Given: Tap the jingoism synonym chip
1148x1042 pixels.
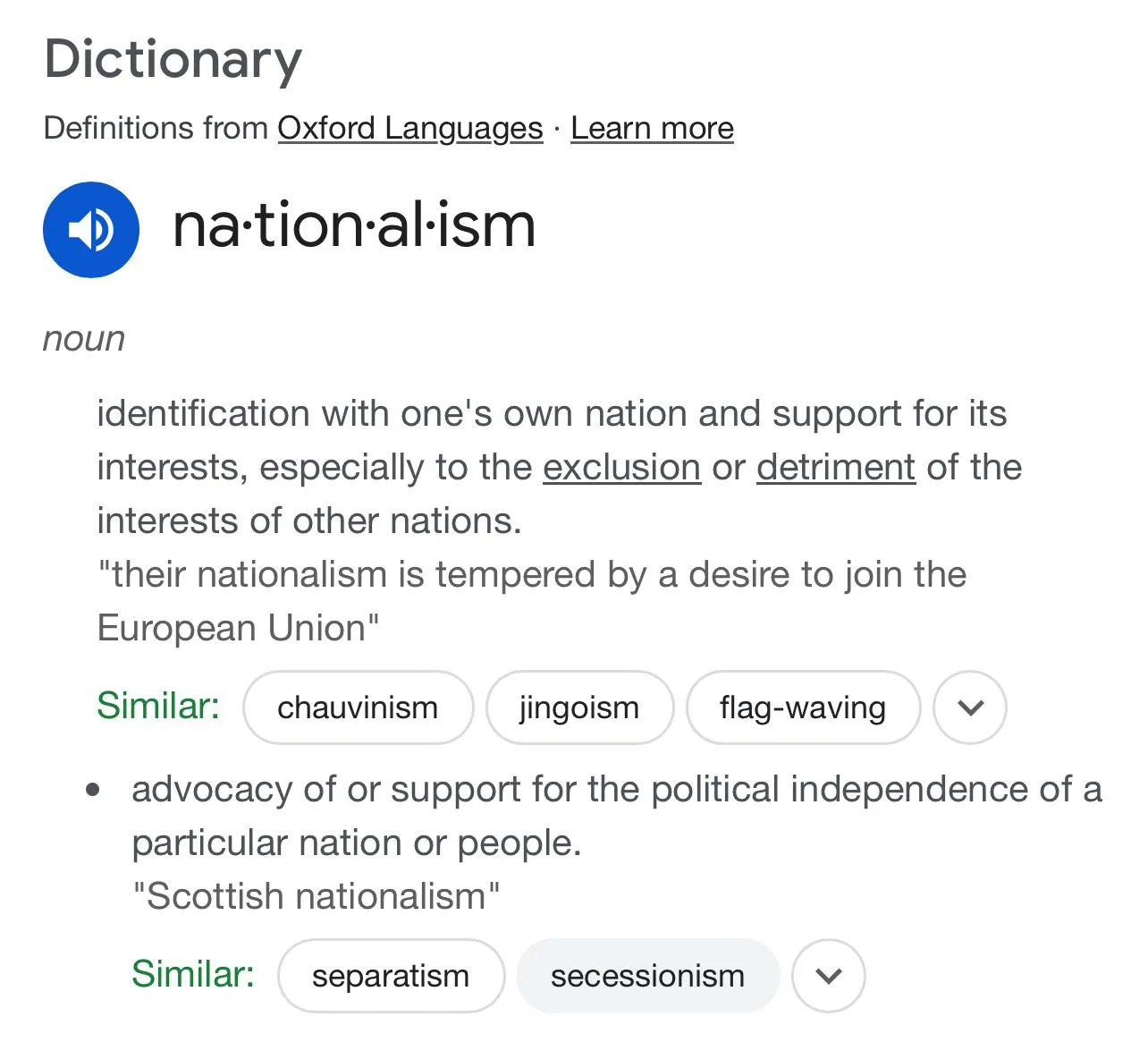Looking at the screenshot, I should (579, 707).
